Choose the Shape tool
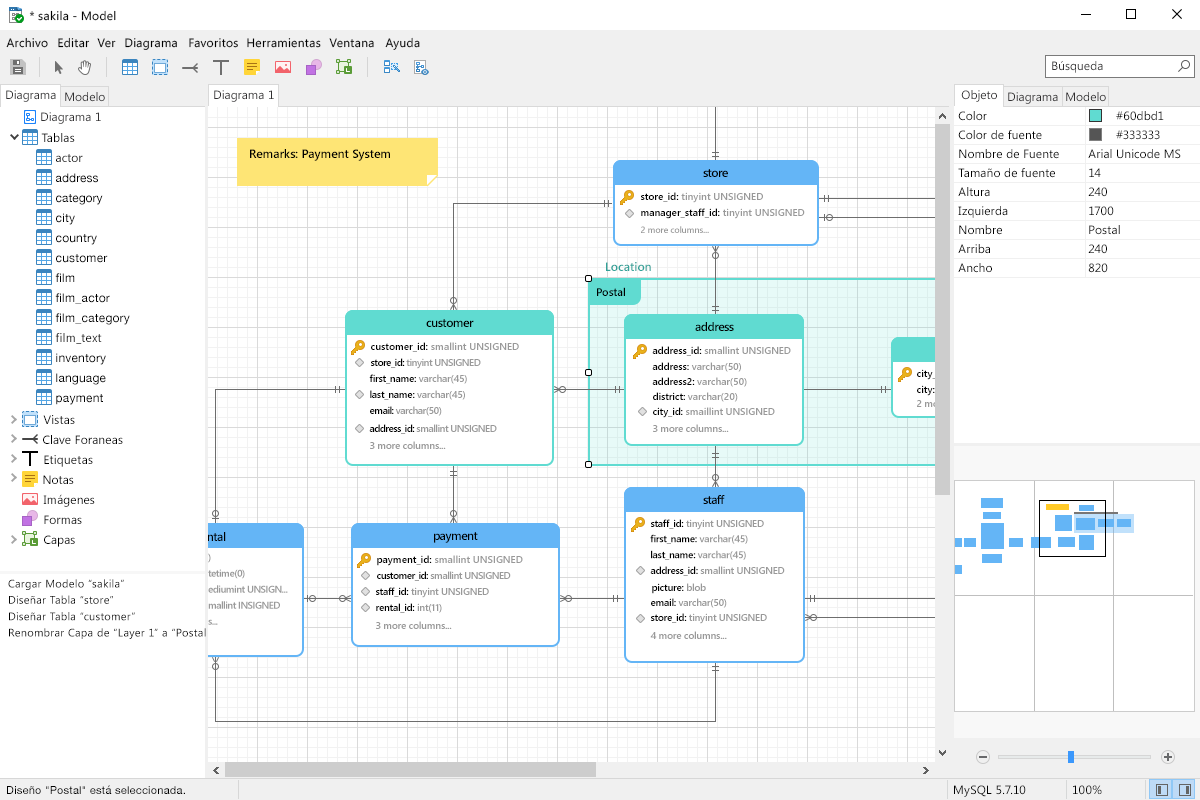The height and width of the screenshot is (800, 1200). (x=312, y=66)
